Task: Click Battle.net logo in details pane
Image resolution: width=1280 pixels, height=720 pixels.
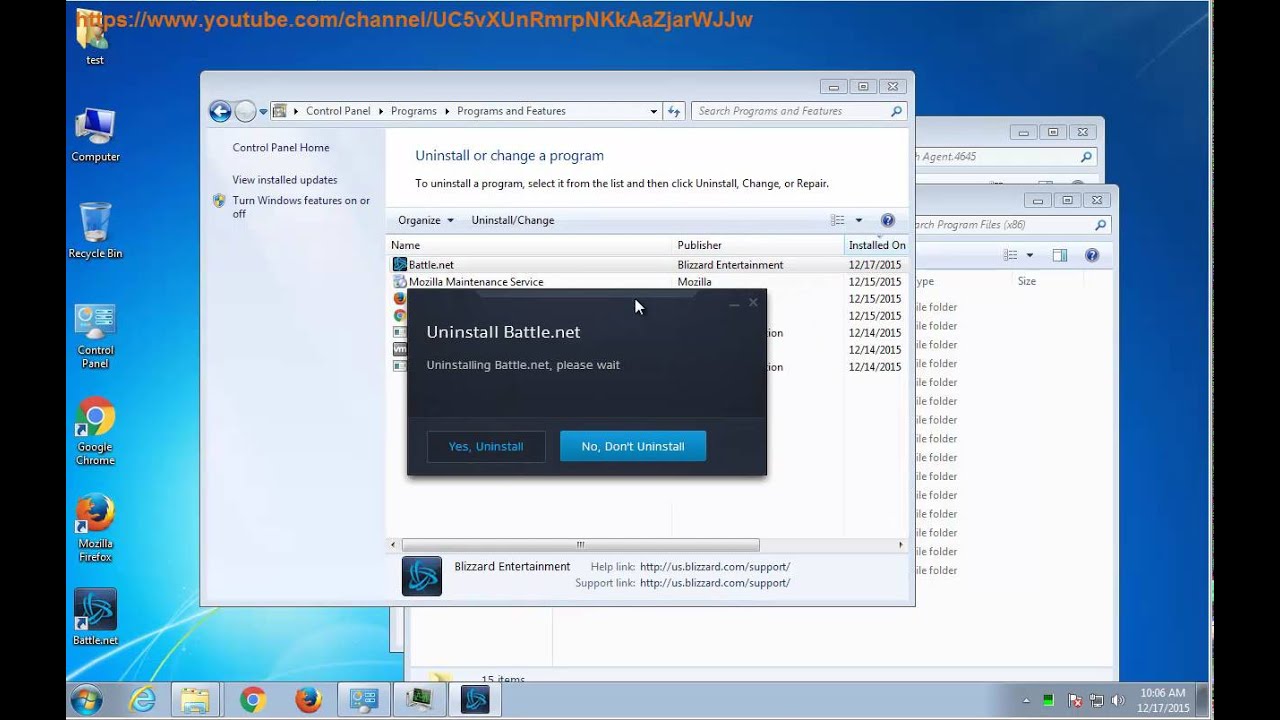Action: pos(422,576)
